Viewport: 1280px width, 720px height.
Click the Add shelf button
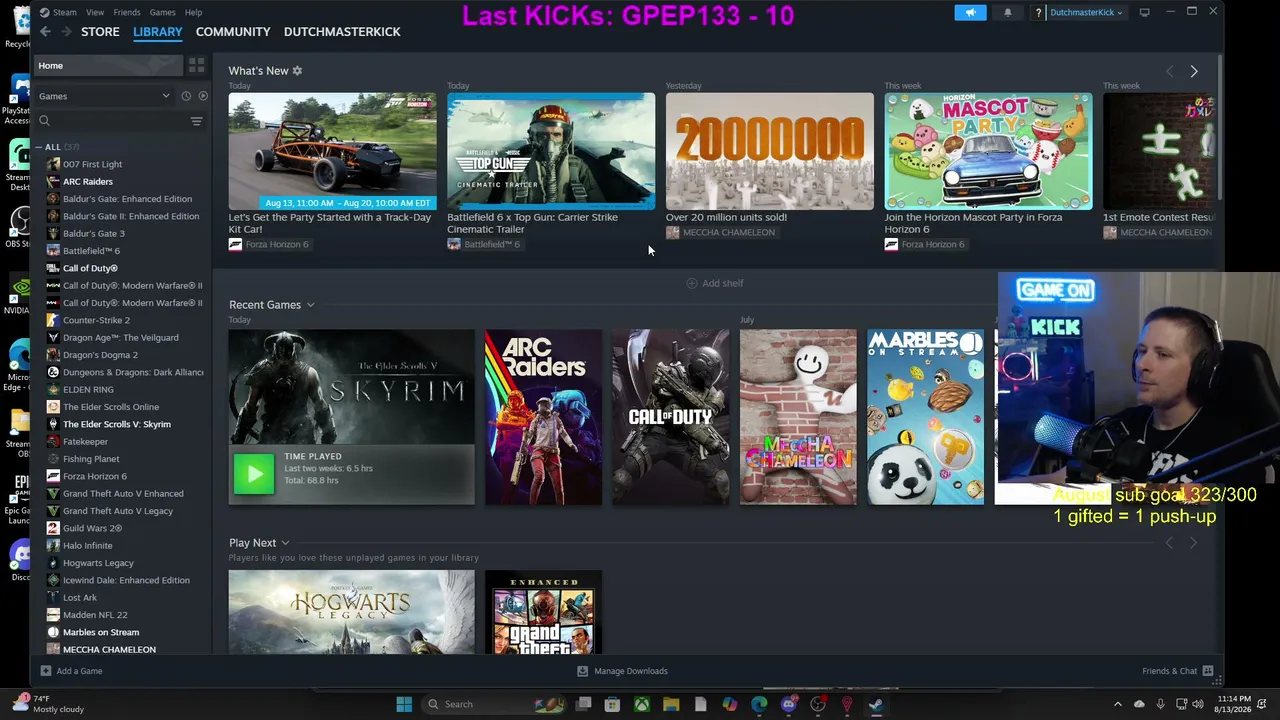coord(715,283)
